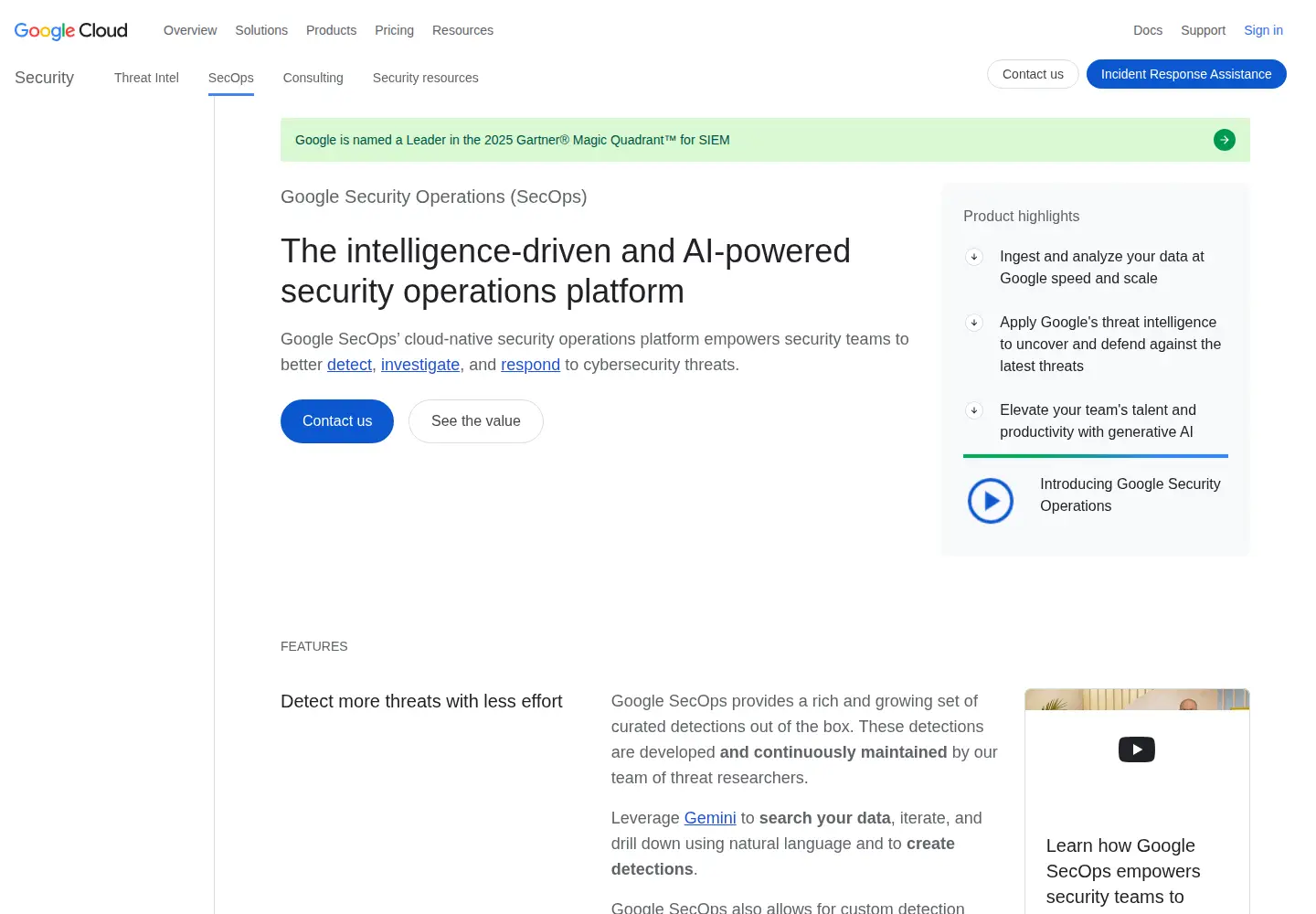The image size is (1316, 914).
Task: Select the SecOps tab
Action: coord(231,78)
